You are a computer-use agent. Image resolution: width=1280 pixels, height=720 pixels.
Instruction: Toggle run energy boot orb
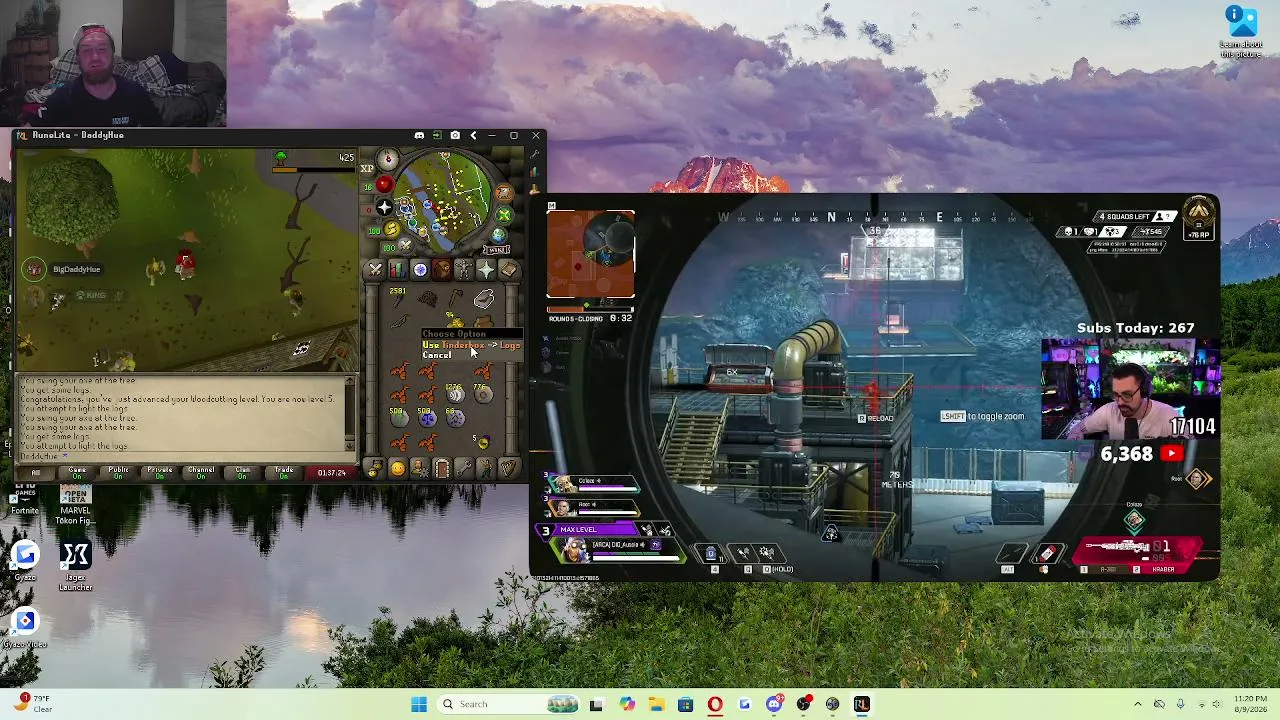point(391,229)
